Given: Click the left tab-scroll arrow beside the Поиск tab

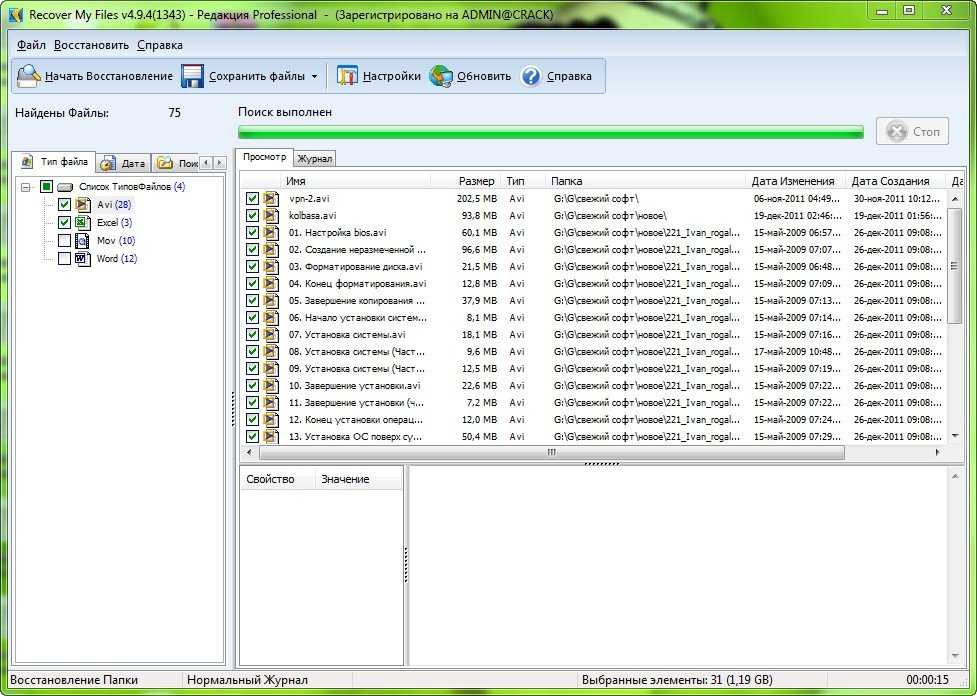Looking at the screenshot, I should [207, 163].
